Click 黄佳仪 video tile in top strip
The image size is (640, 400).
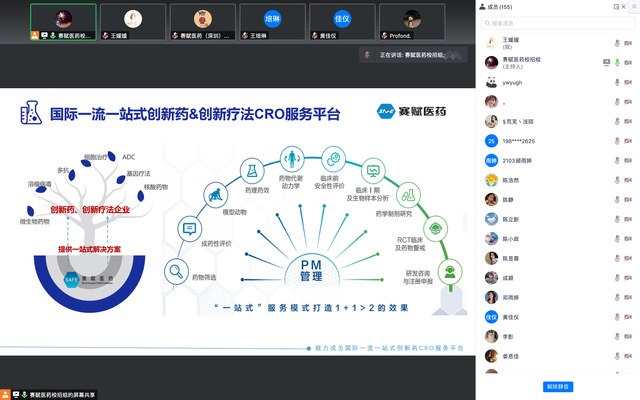[x=342, y=22]
